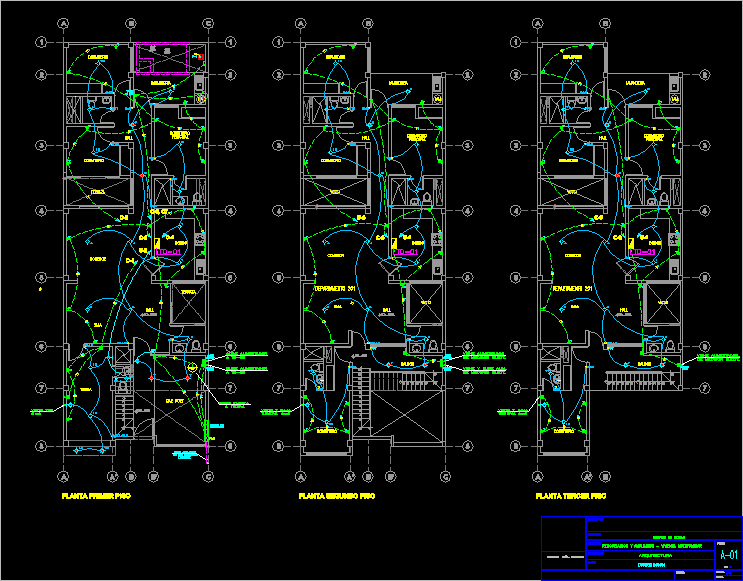Select the red square symbol on first floor plan
Screen dimensions: 743x581
click(200, 57)
